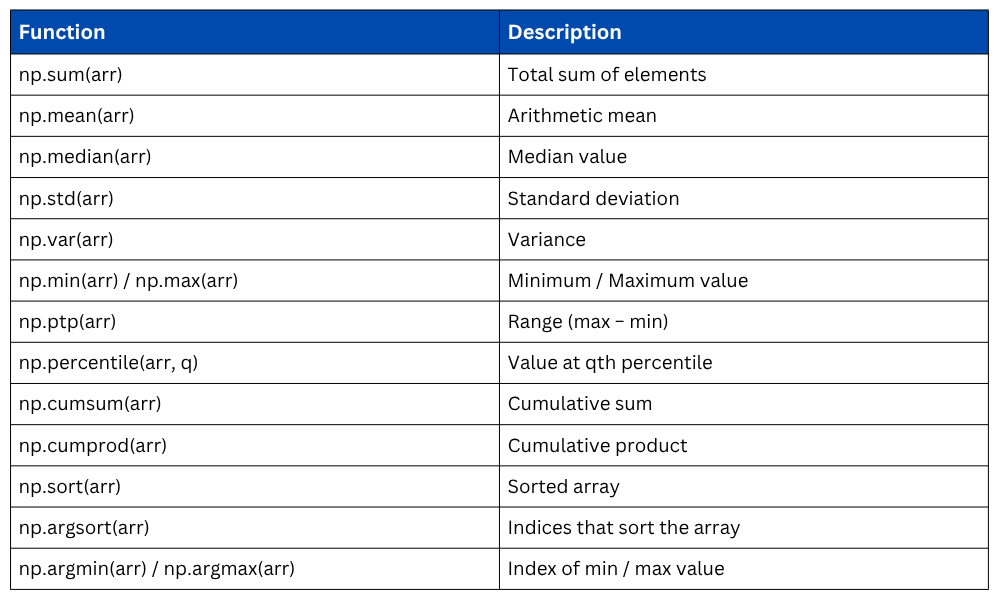Select the np.argsort(arr) cell
The width and height of the screenshot is (1000, 600).
[x=84, y=528]
